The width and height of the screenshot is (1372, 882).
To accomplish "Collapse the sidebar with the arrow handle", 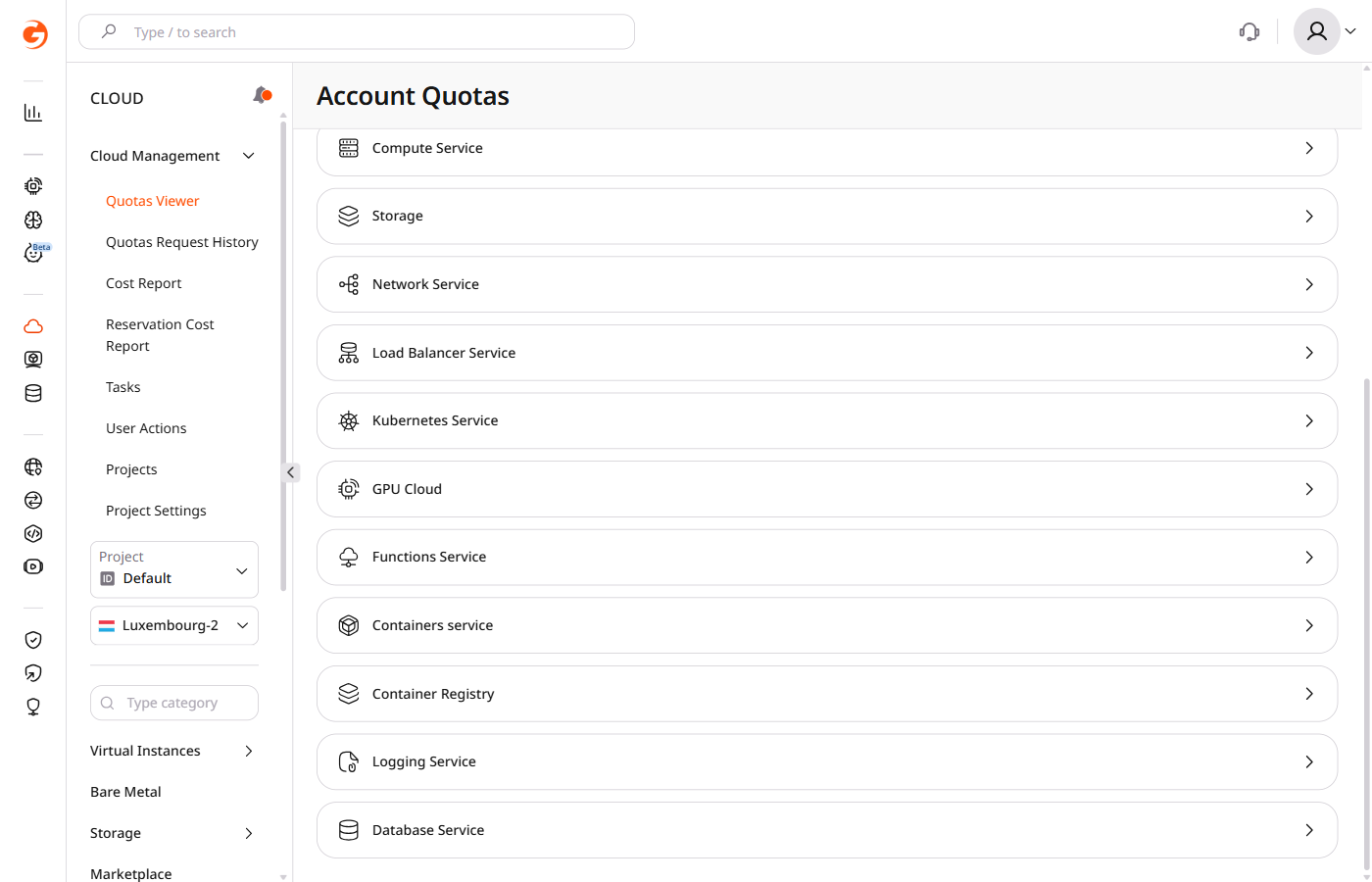I will [291, 472].
